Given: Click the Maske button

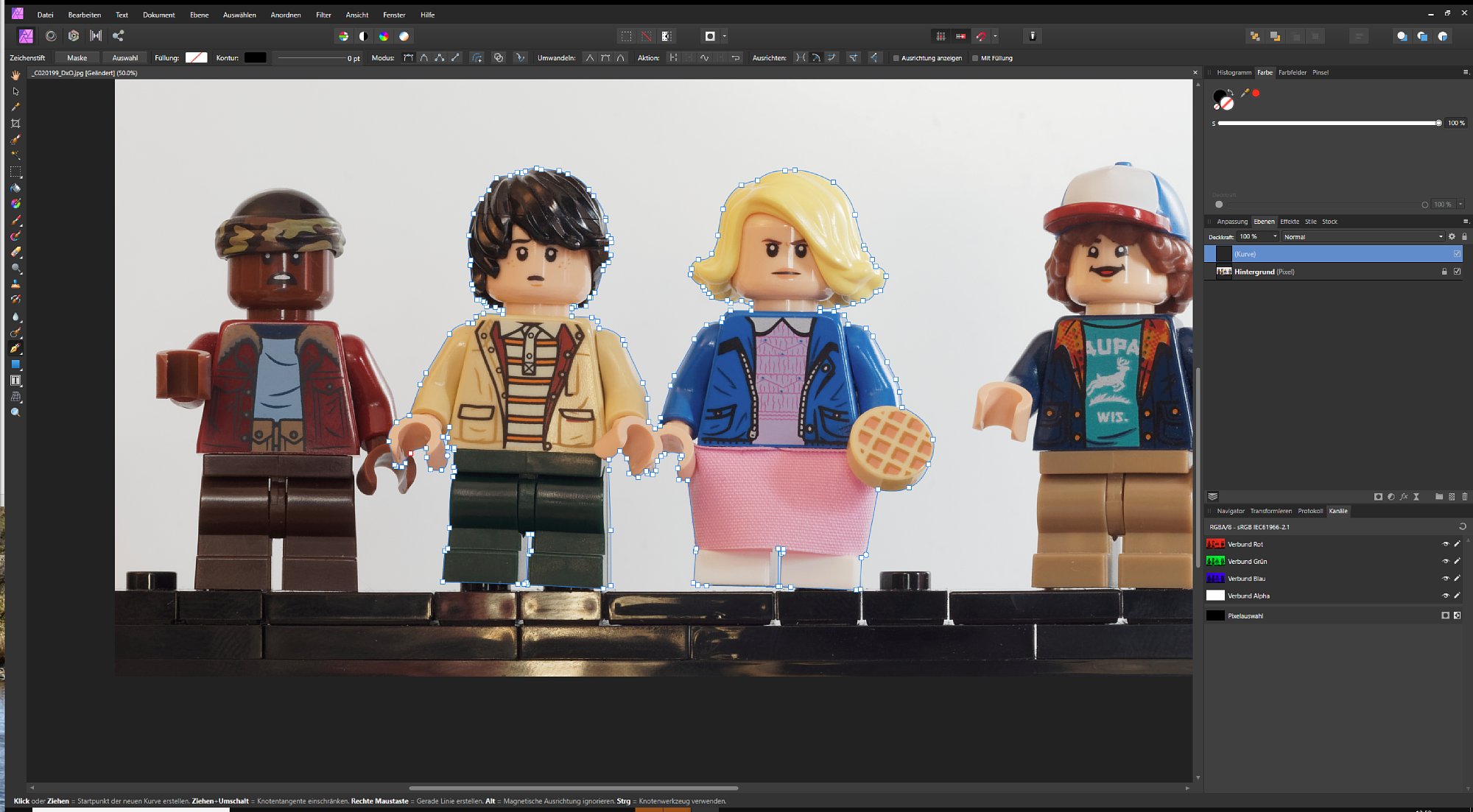Looking at the screenshot, I should click(x=77, y=57).
